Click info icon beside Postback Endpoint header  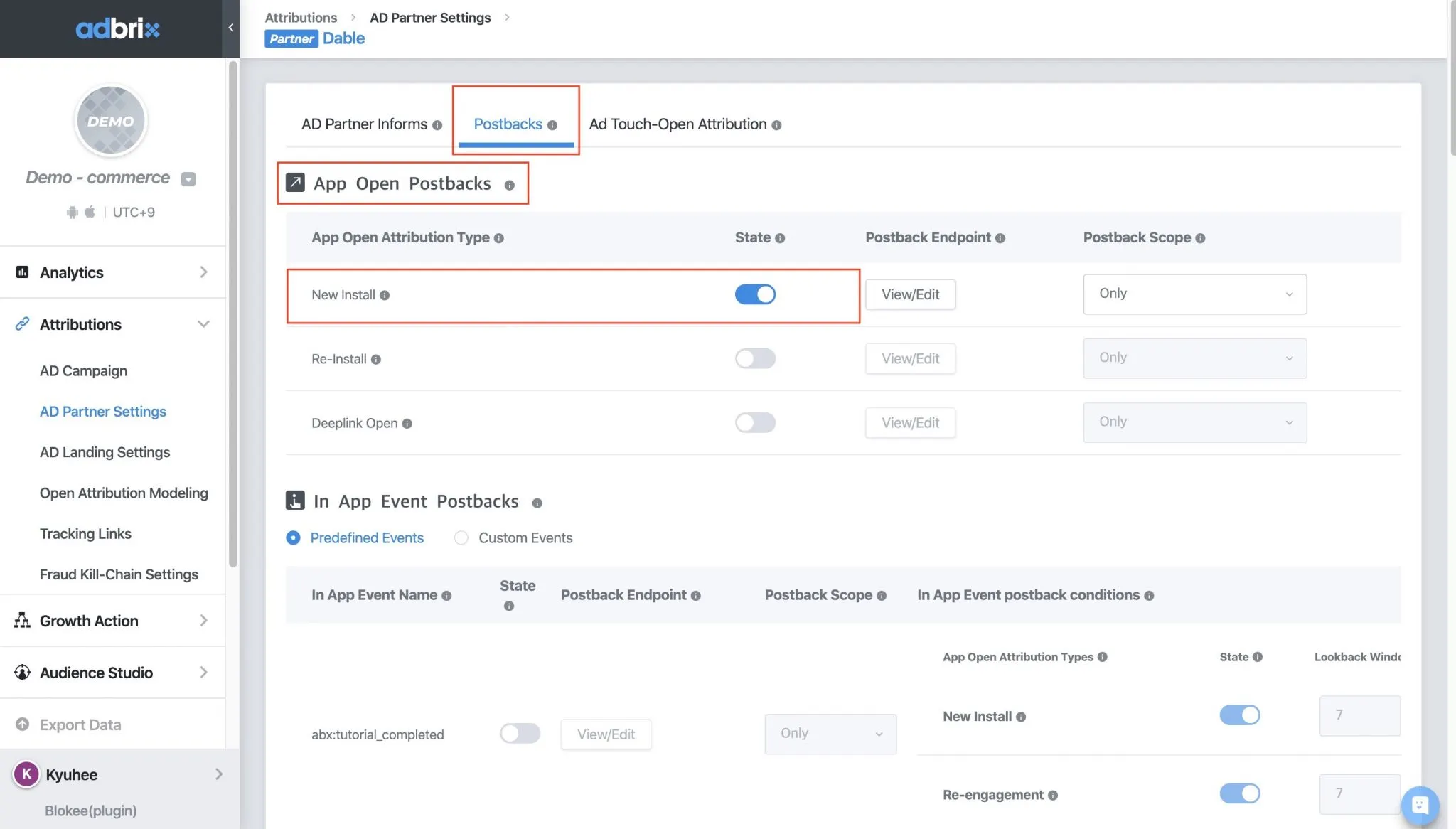pos(1000,238)
